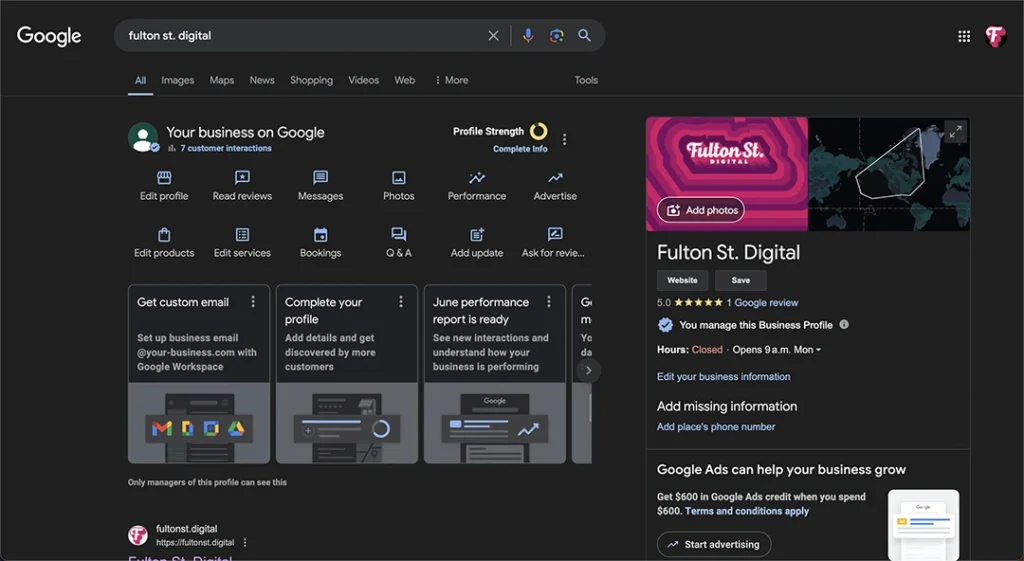Switch to the News tab
The height and width of the screenshot is (561, 1024).
click(262, 80)
